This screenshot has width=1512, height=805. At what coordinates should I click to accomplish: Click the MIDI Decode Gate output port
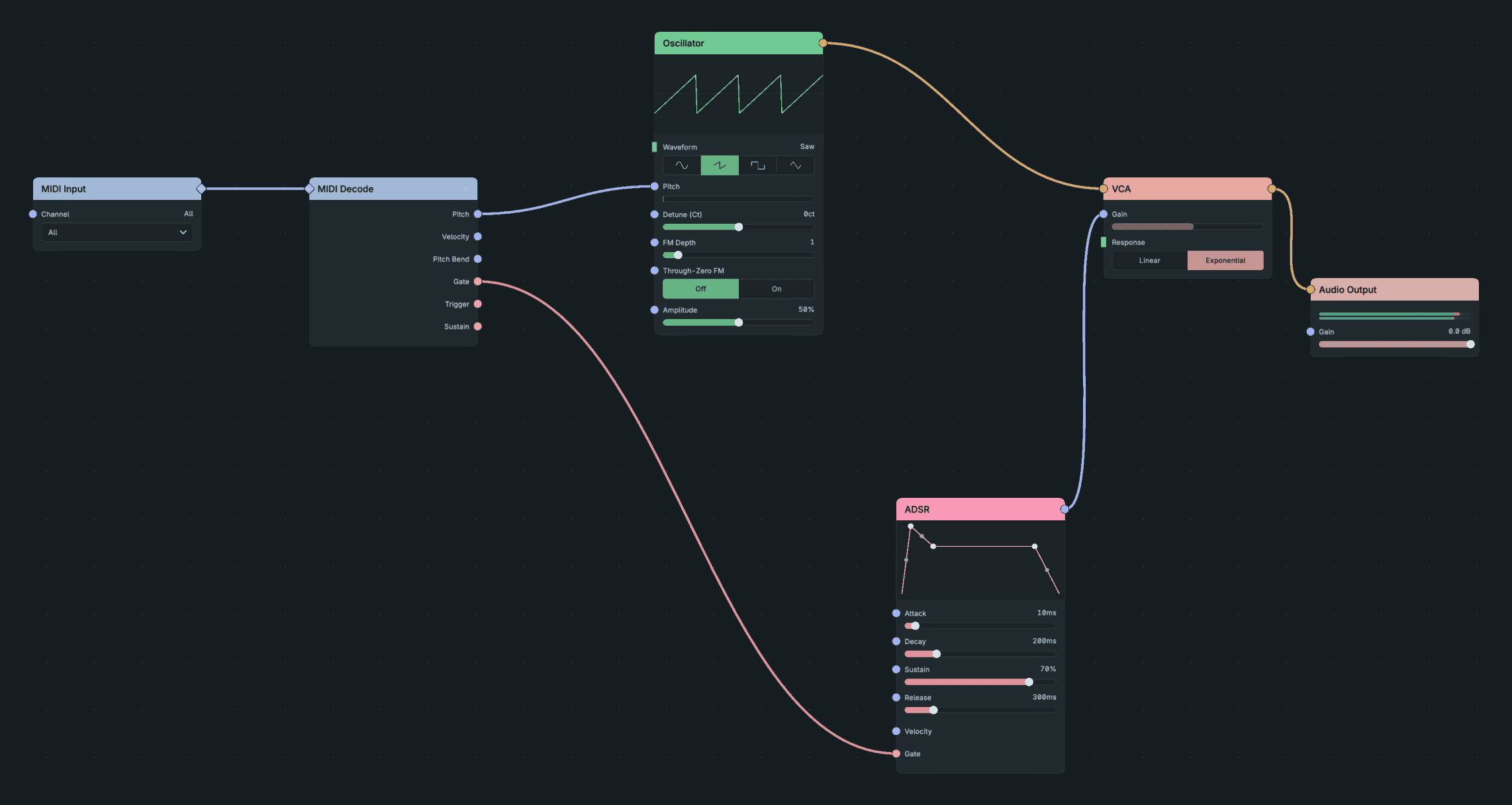point(477,281)
